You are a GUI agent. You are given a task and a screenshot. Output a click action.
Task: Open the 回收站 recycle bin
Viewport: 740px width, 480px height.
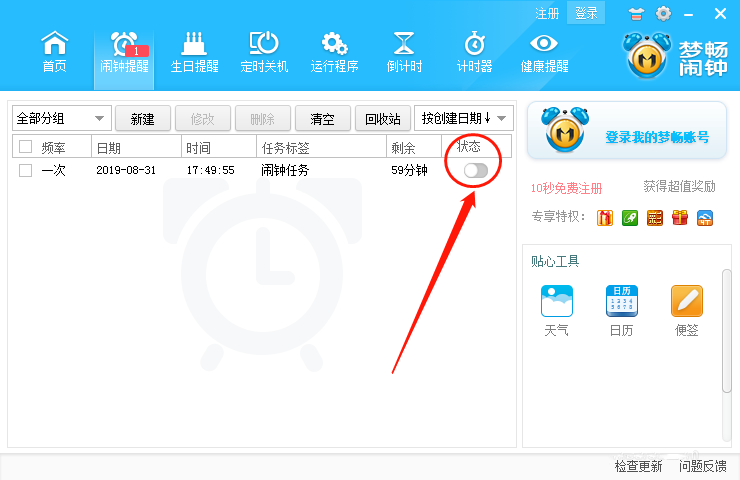[382, 118]
